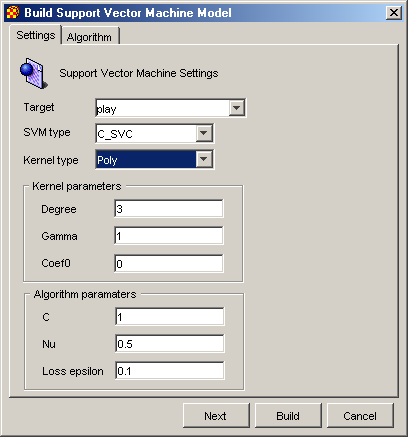
Task: Open the Kernel type dropdown arrow
Action: pos(204,159)
